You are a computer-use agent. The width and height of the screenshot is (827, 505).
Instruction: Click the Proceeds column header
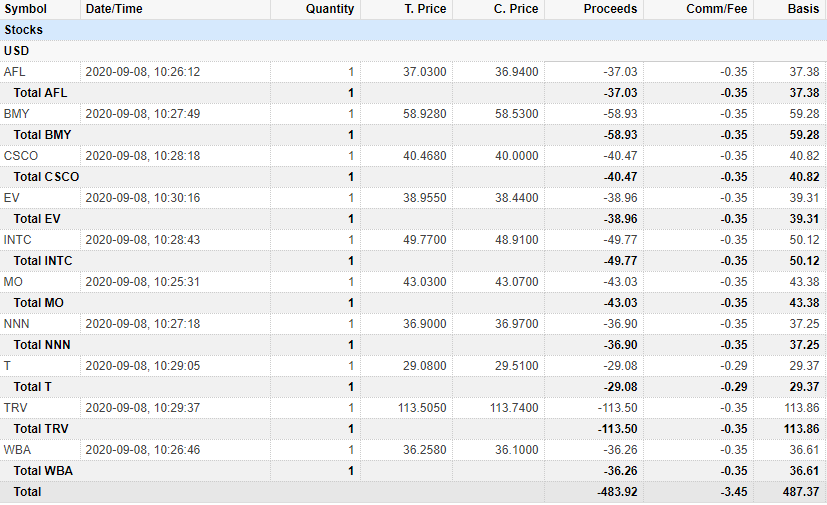click(610, 9)
